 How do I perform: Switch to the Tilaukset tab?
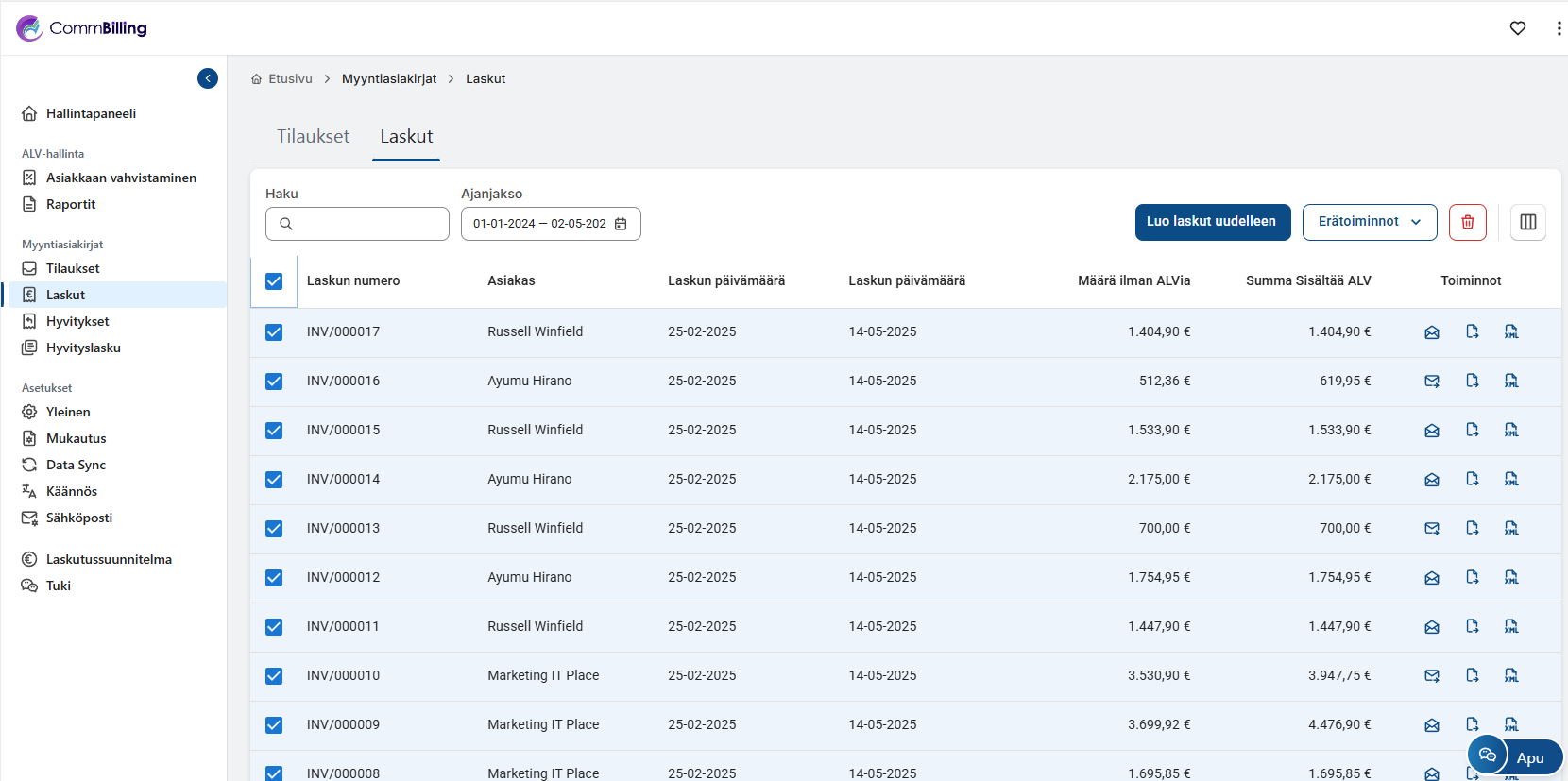313,137
